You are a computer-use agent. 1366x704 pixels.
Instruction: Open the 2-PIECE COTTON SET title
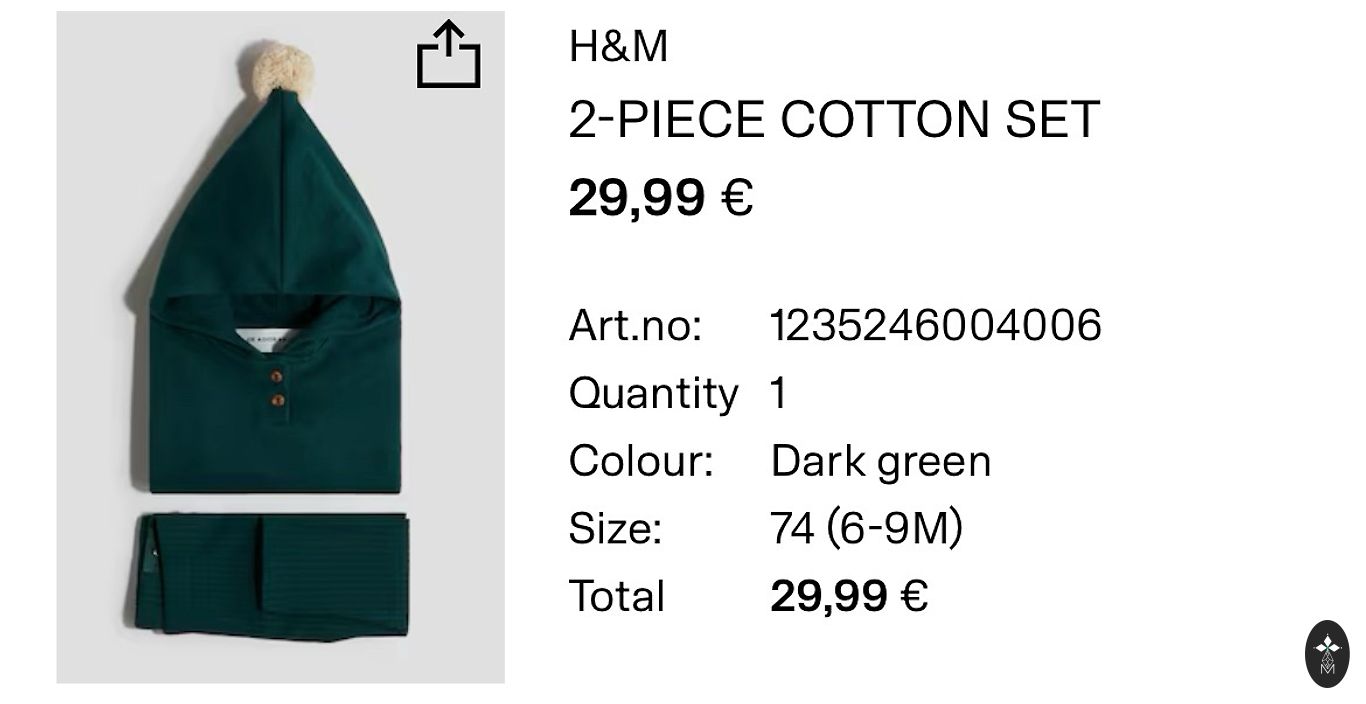pyautogui.click(x=834, y=120)
